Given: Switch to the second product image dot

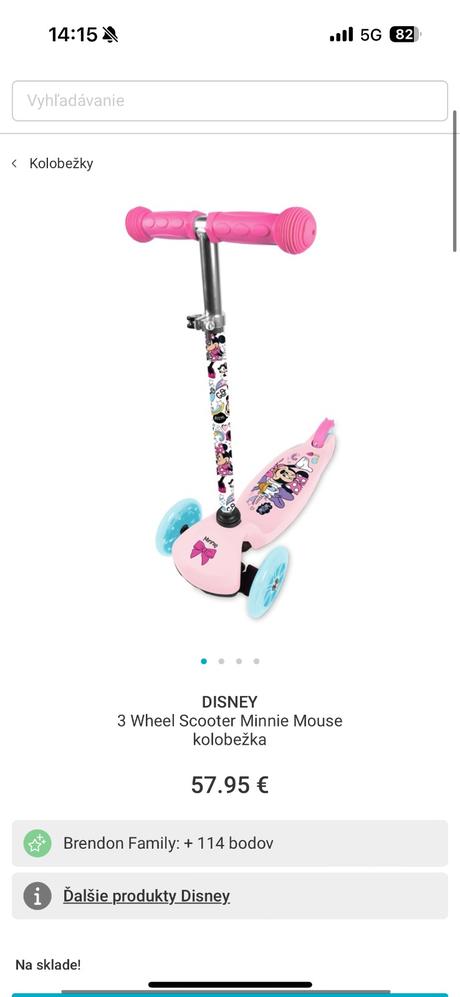Looking at the screenshot, I should (x=221, y=661).
